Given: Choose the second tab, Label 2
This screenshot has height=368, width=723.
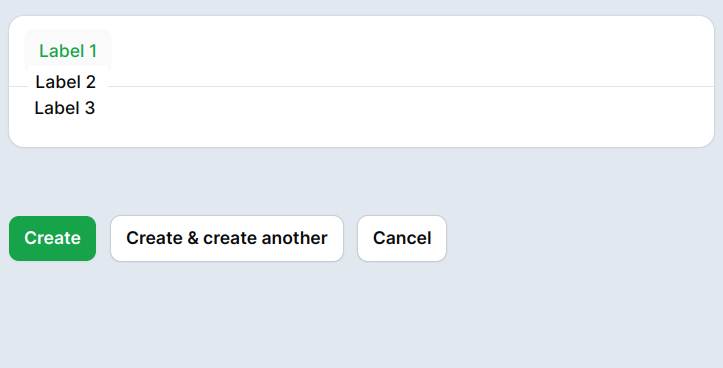Looking at the screenshot, I should click(65, 82).
